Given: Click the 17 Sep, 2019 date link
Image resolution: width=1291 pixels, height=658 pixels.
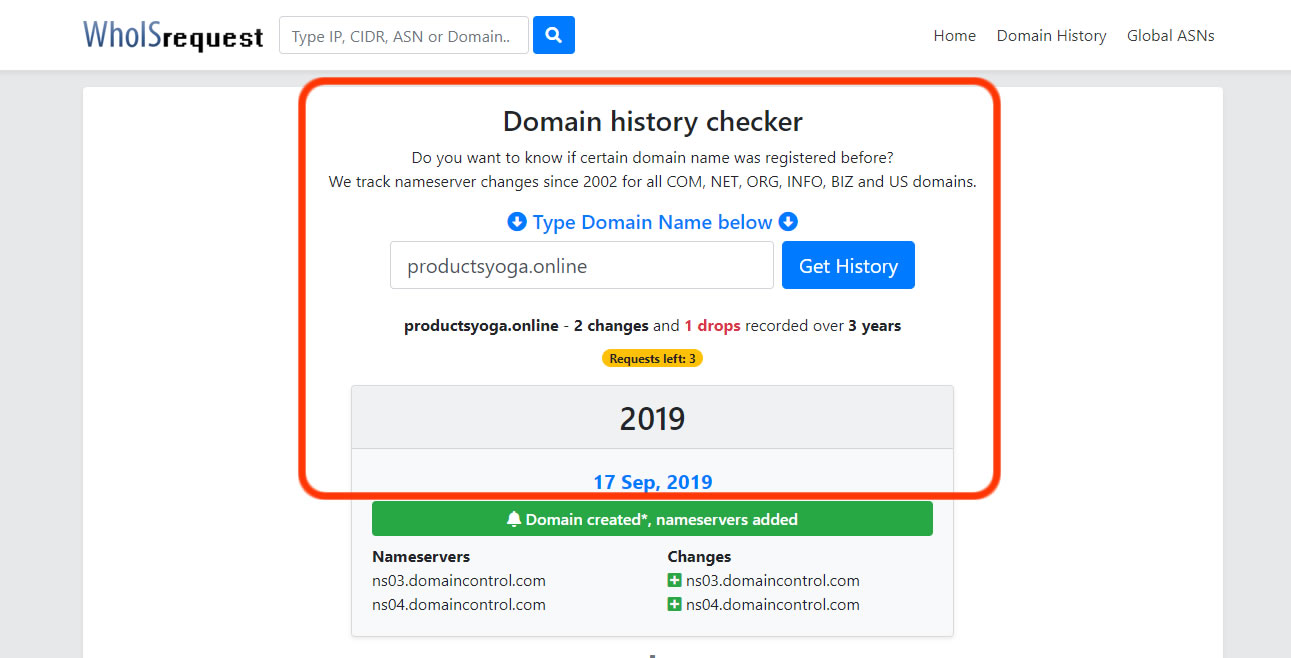Looking at the screenshot, I should (652, 482).
